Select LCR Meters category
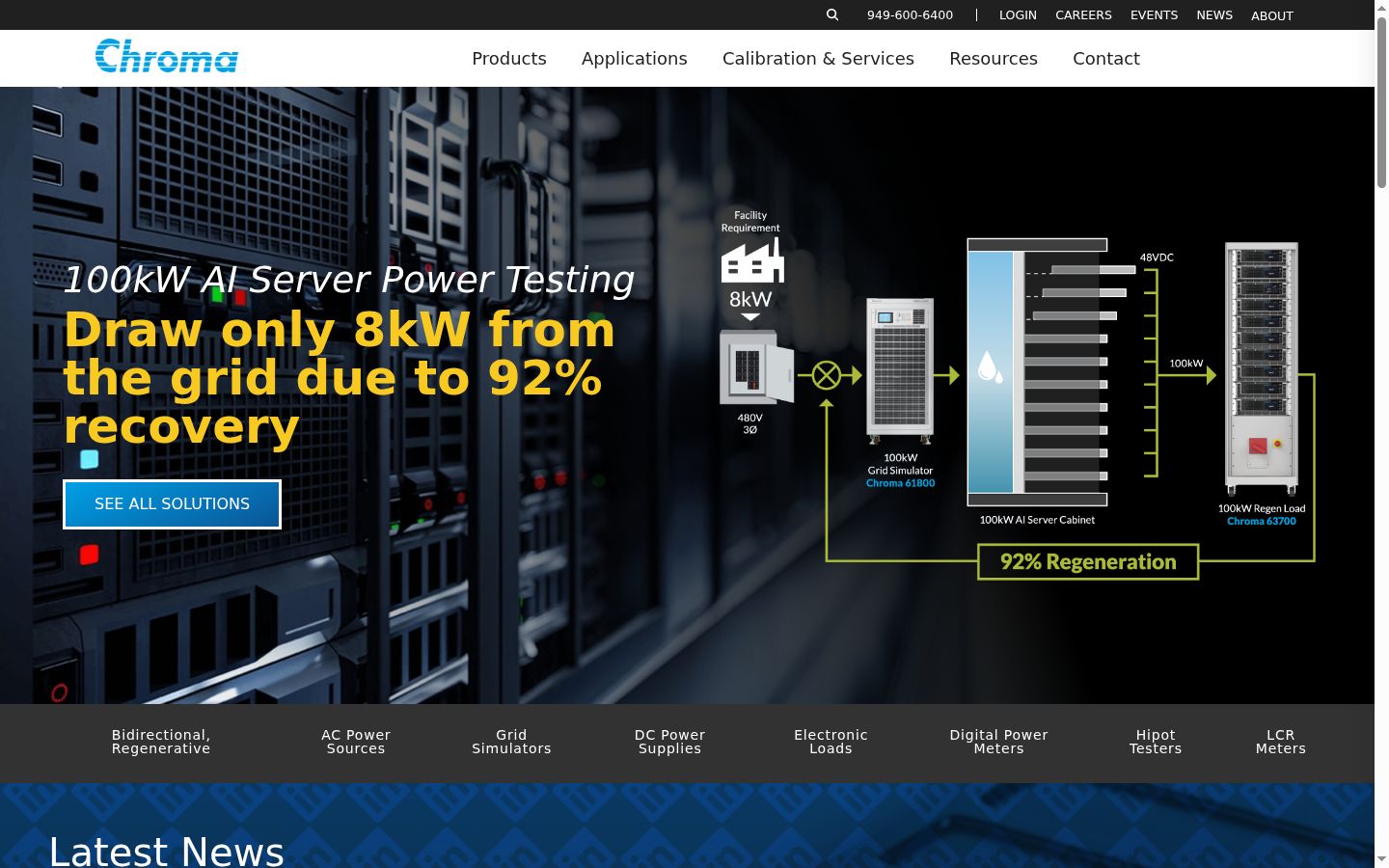 click(1281, 742)
